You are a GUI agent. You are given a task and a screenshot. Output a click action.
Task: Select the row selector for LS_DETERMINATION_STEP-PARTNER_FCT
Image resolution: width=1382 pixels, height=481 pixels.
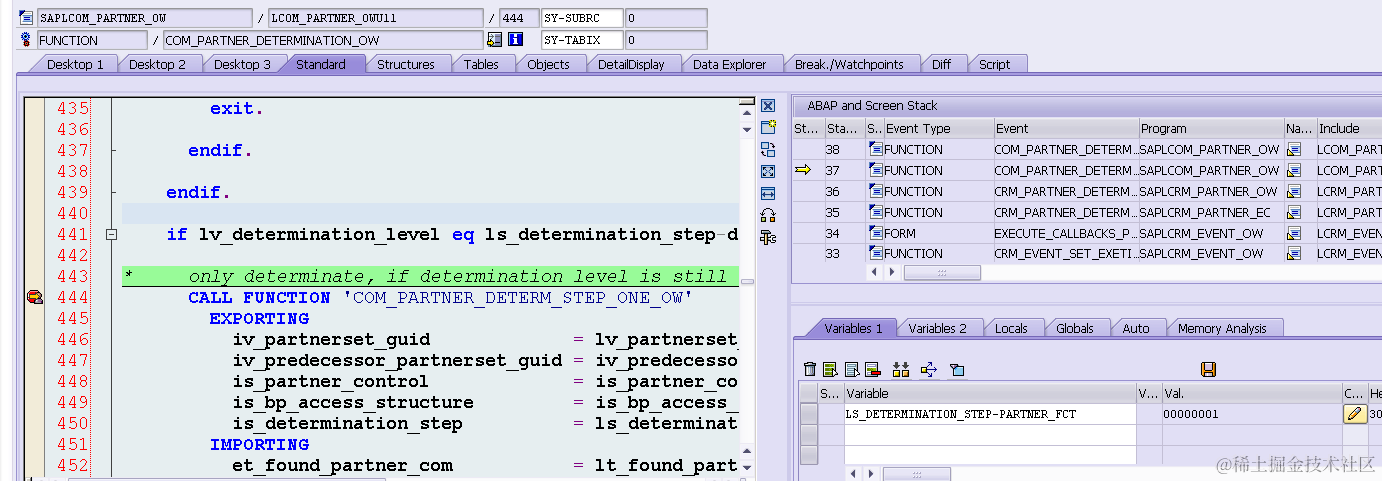tap(809, 414)
